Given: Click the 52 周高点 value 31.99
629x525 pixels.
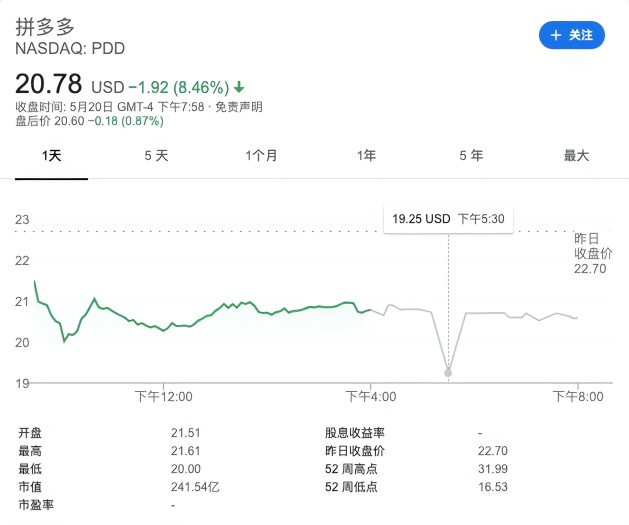Looking at the screenshot, I should click(493, 469).
